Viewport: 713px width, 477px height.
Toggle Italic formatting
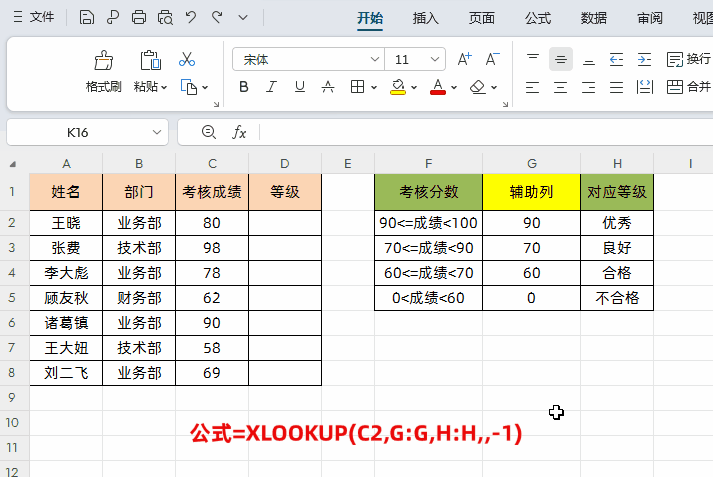(272, 87)
